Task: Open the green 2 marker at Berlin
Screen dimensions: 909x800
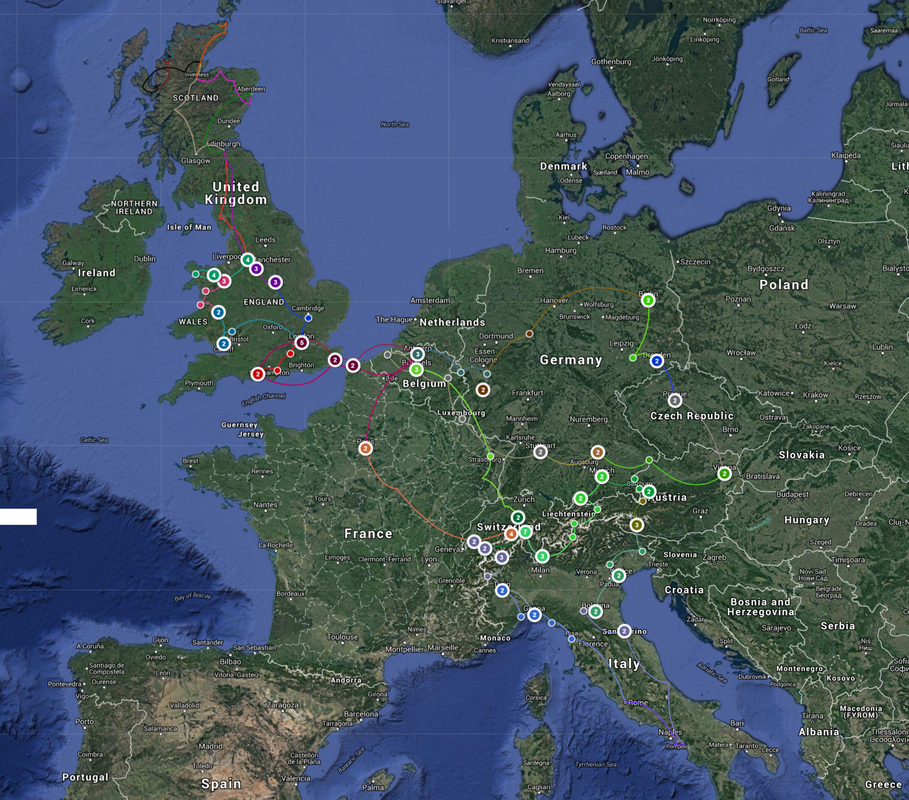Action: [x=648, y=300]
